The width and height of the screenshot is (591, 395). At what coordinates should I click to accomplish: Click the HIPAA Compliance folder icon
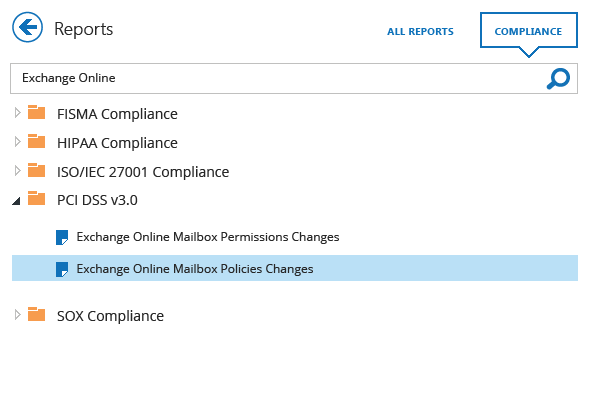coord(37,141)
